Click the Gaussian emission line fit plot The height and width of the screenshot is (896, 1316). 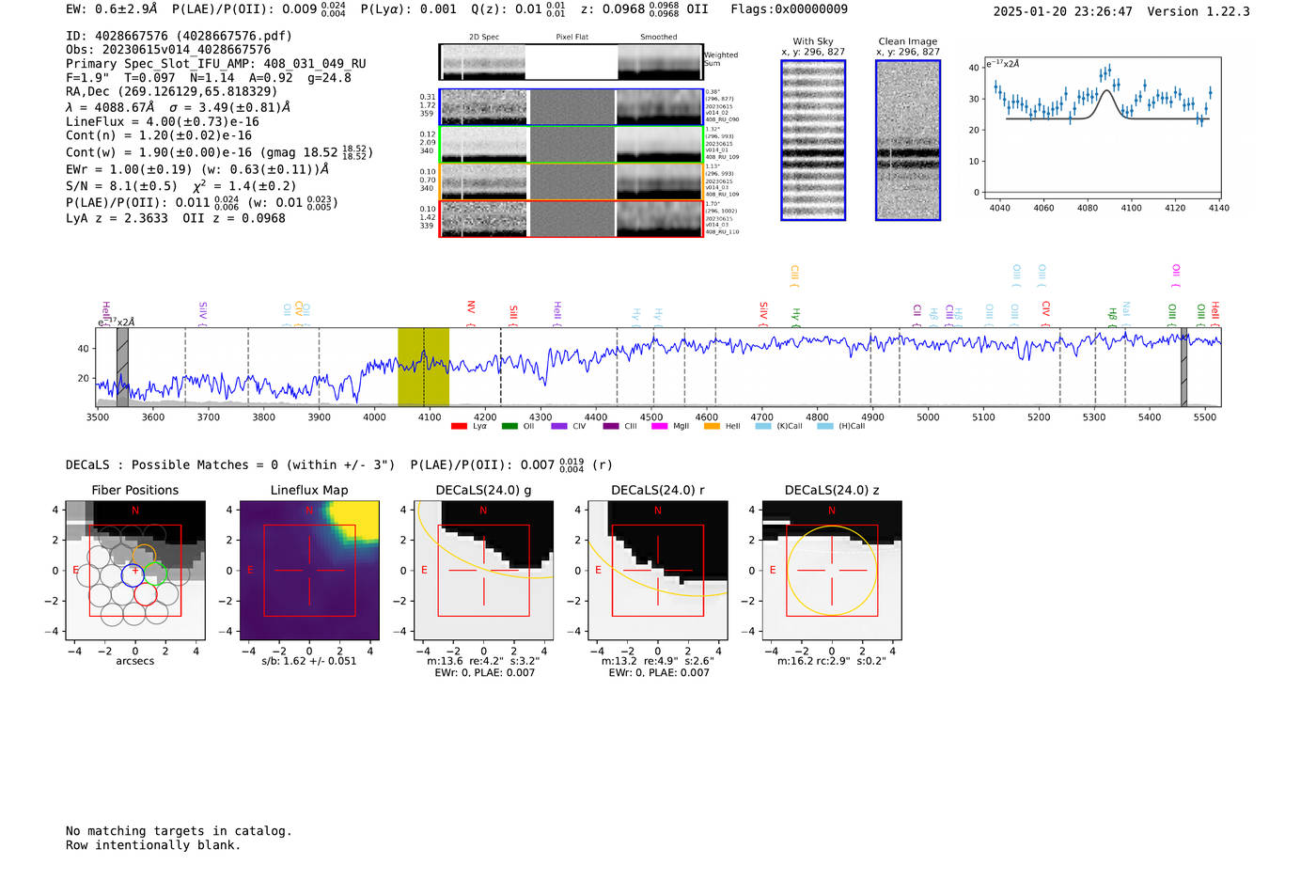point(1102,129)
